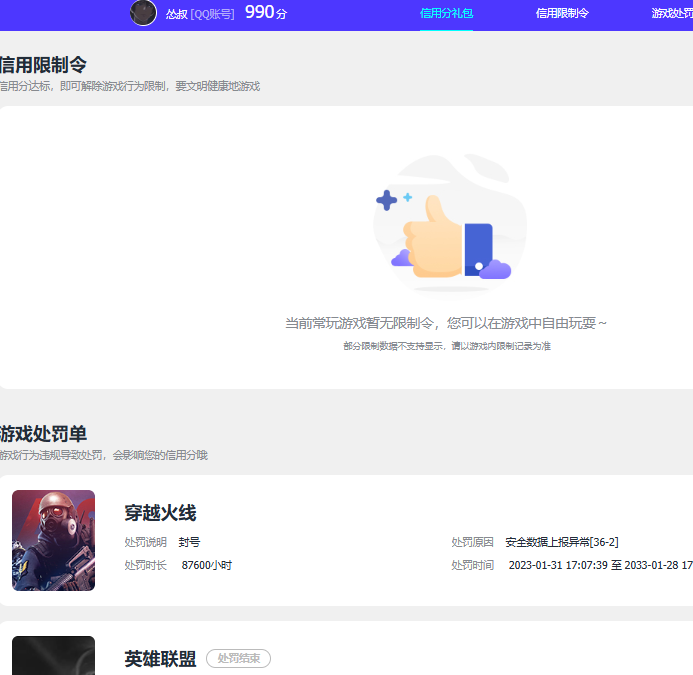Viewport: 693px width, 675px height.
Task: Click the 处罚原因 label
Action: pyautogui.click(x=472, y=542)
